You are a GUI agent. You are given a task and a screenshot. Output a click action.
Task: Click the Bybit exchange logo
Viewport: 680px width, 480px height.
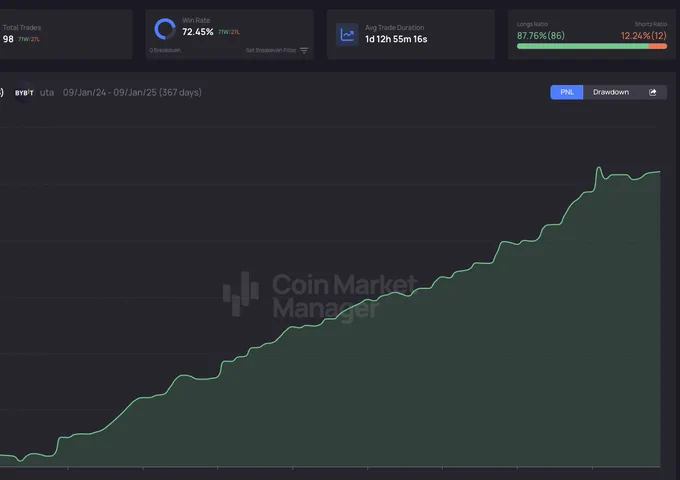click(x=24, y=92)
